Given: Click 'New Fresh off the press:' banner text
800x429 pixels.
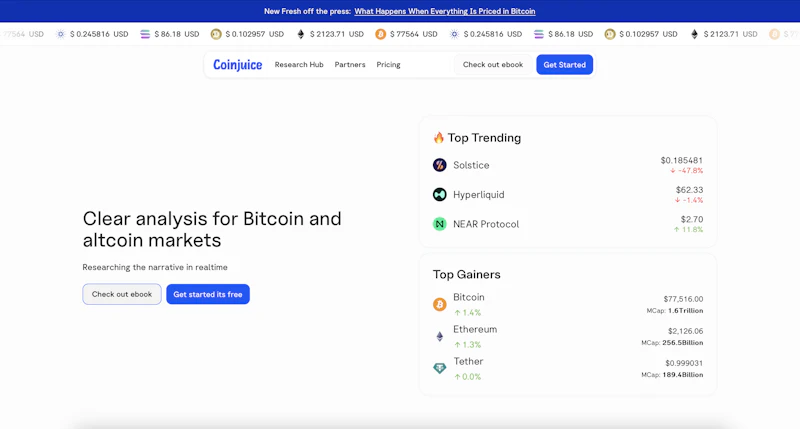Looking at the screenshot, I should click(x=307, y=11).
